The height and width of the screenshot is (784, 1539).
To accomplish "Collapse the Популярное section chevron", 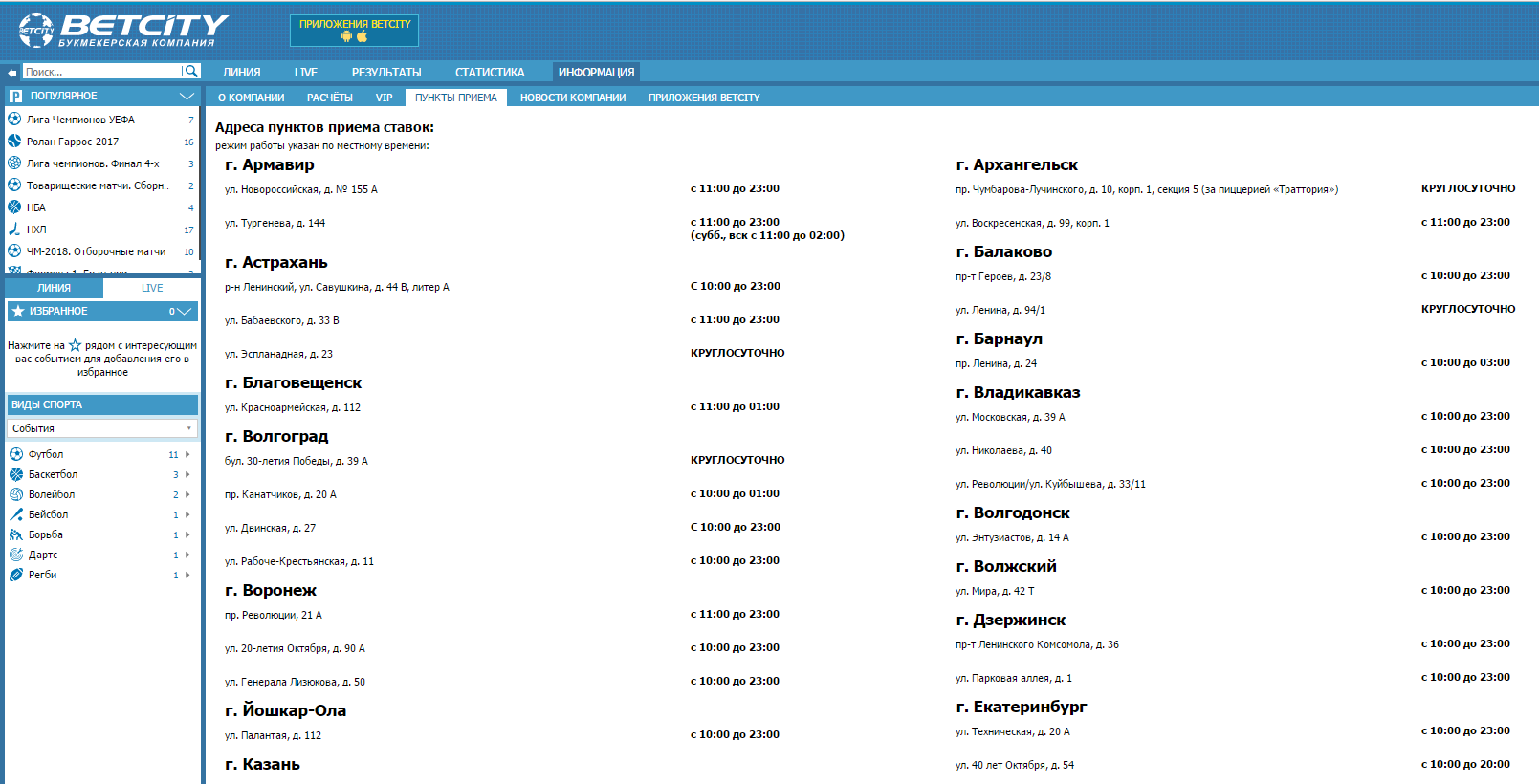I will (x=187, y=96).
